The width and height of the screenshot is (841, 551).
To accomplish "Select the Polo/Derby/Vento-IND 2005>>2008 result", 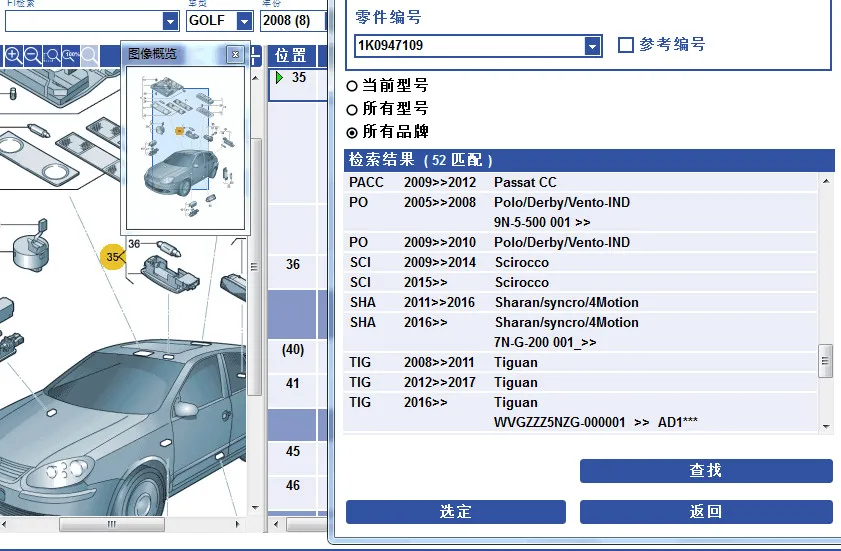I will click(580, 212).
